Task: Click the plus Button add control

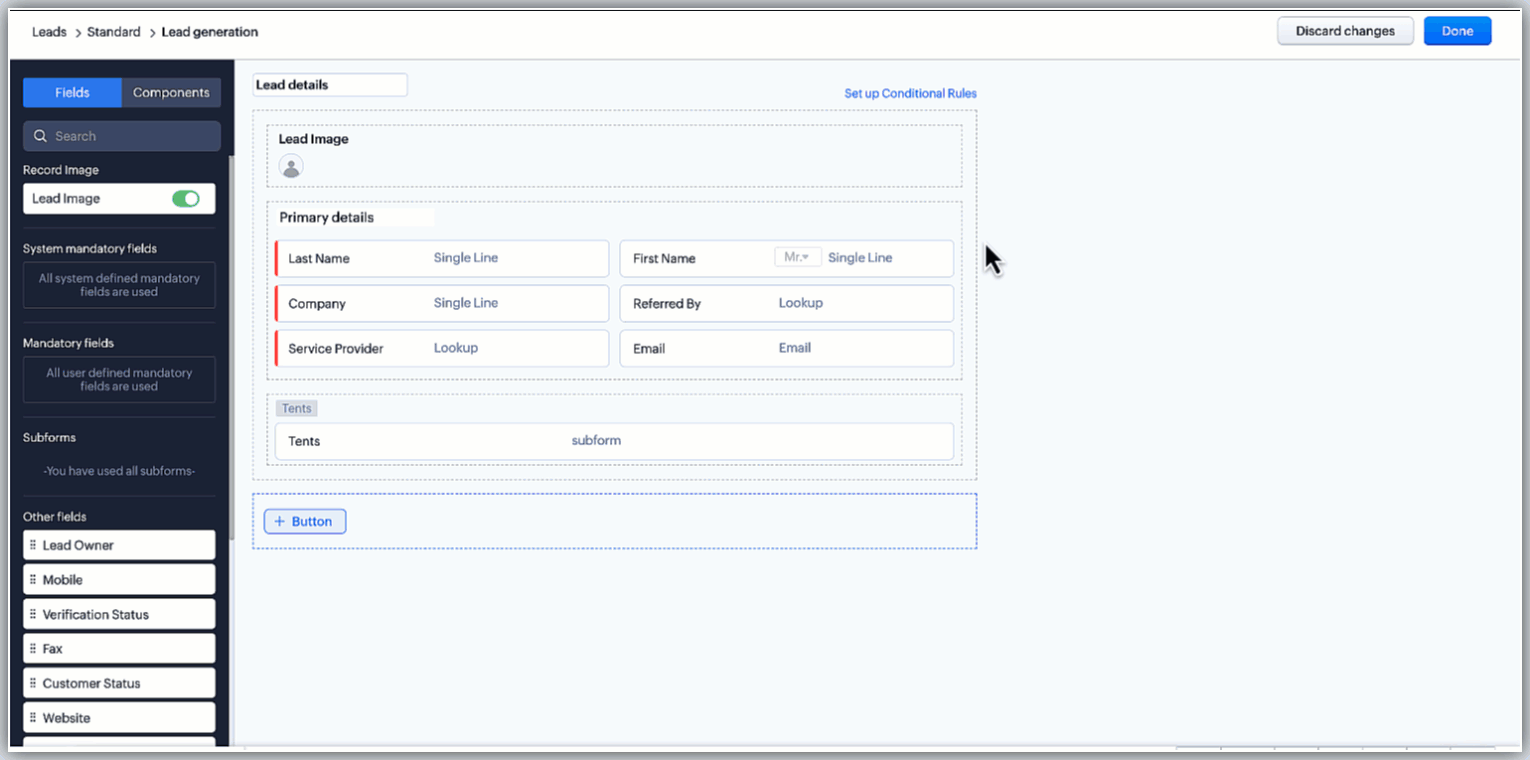Action: point(305,521)
